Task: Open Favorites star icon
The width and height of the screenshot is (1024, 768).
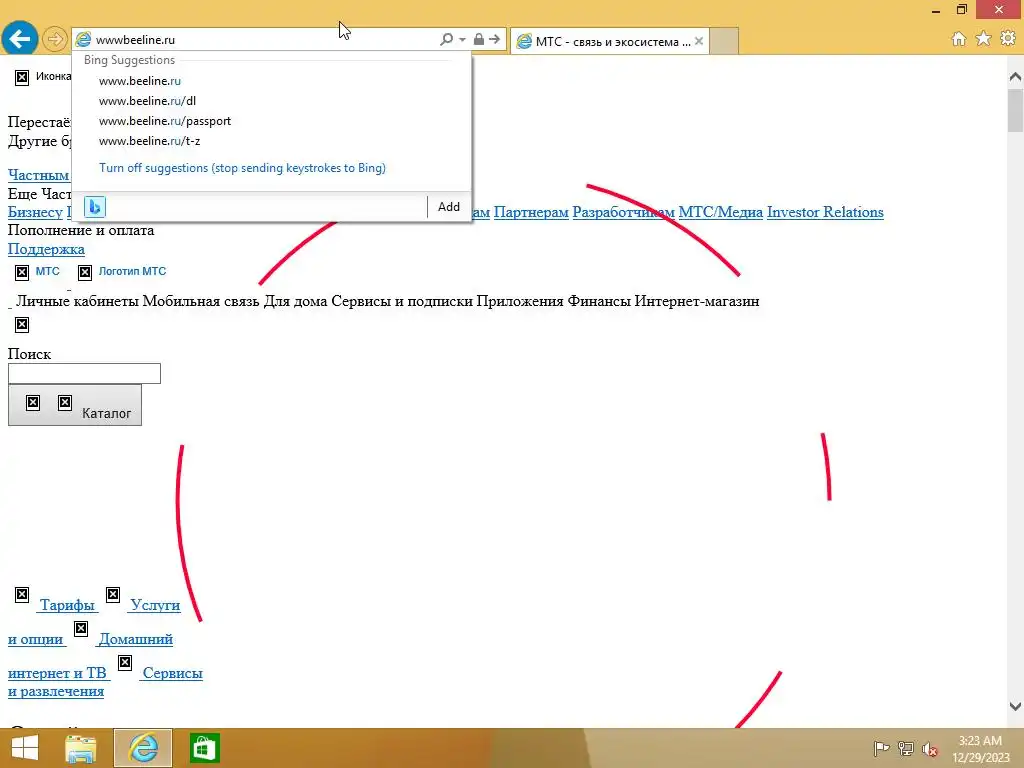Action: (983, 39)
